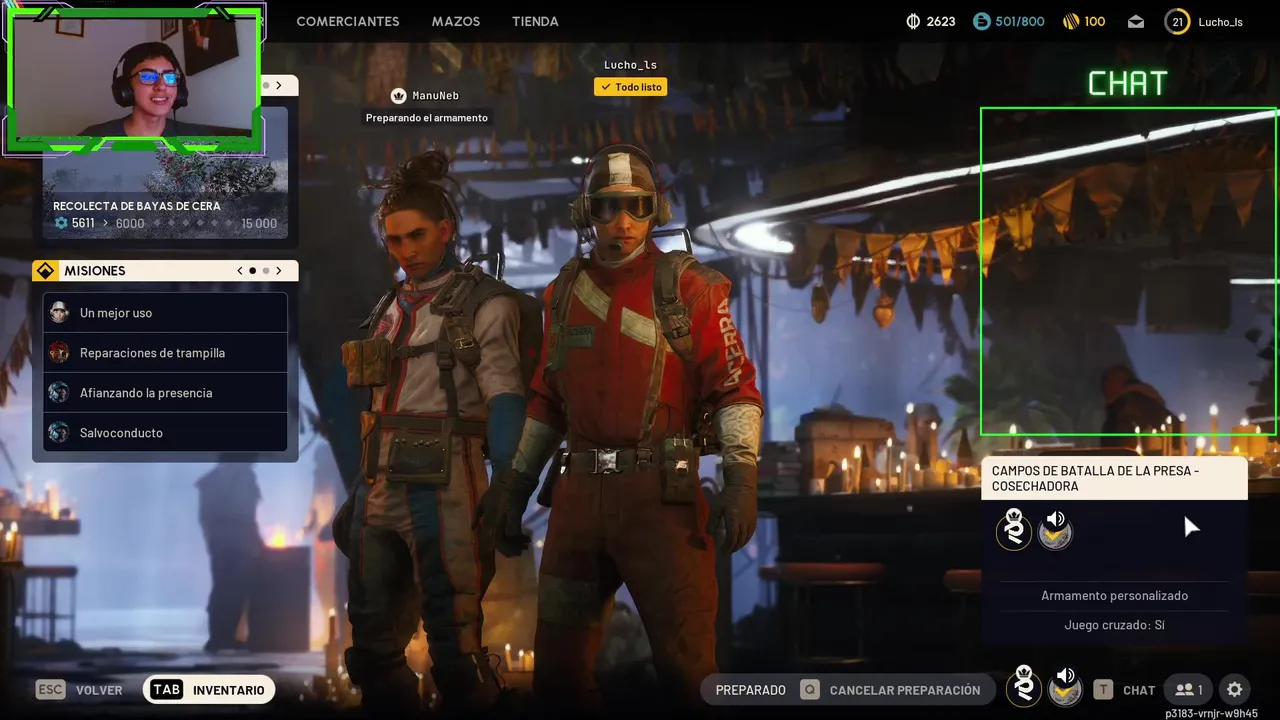The height and width of the screenshot is (720, 1280).
Task: Open CHAT from bottom bar
Action: click(x=1139, y=690)
